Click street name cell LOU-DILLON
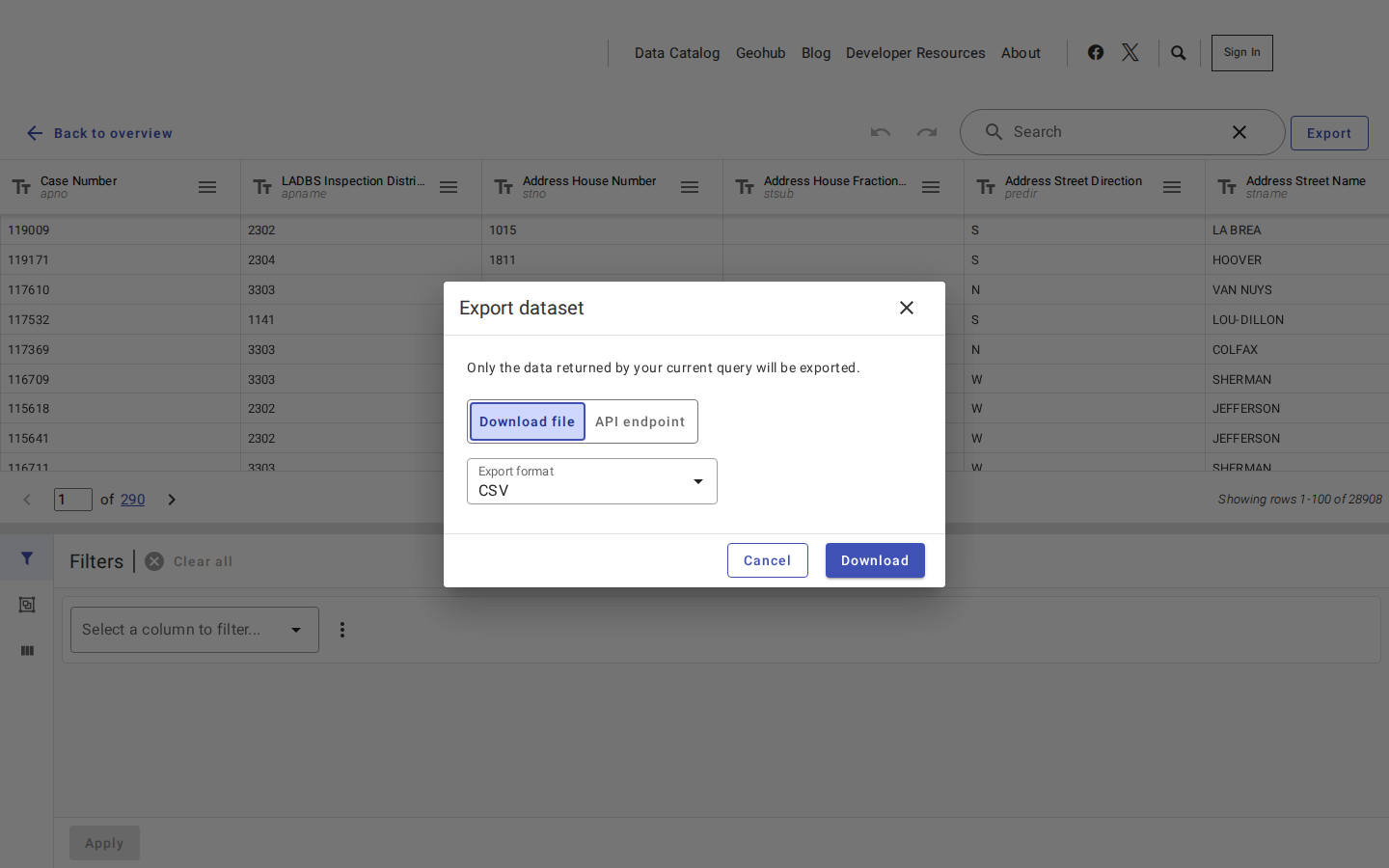Viewport: 1389px width, 868px height. coord(1297,320)
